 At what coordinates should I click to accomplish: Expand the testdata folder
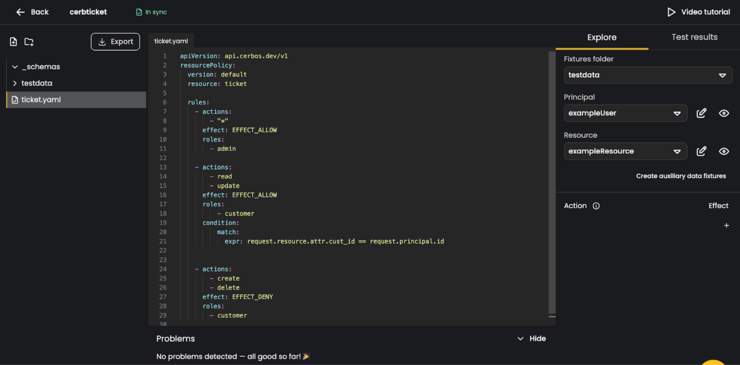[x=15, y=83]
